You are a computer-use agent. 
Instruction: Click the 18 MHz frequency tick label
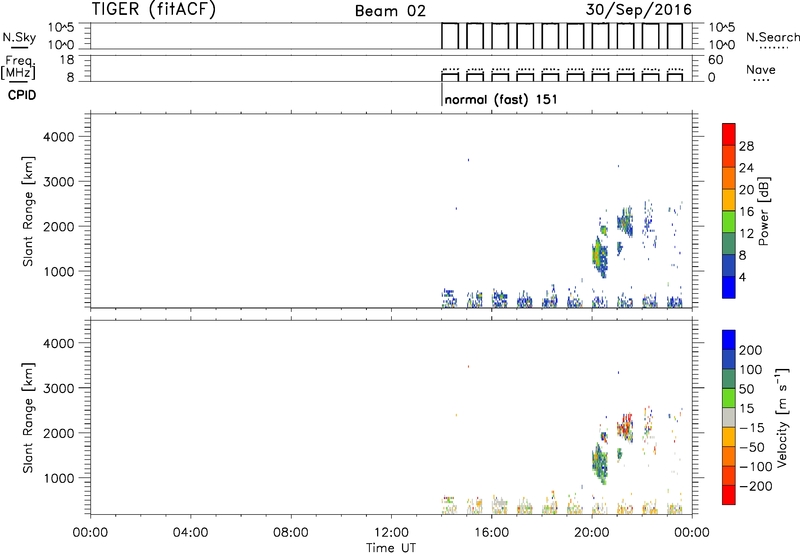point(67,60)
